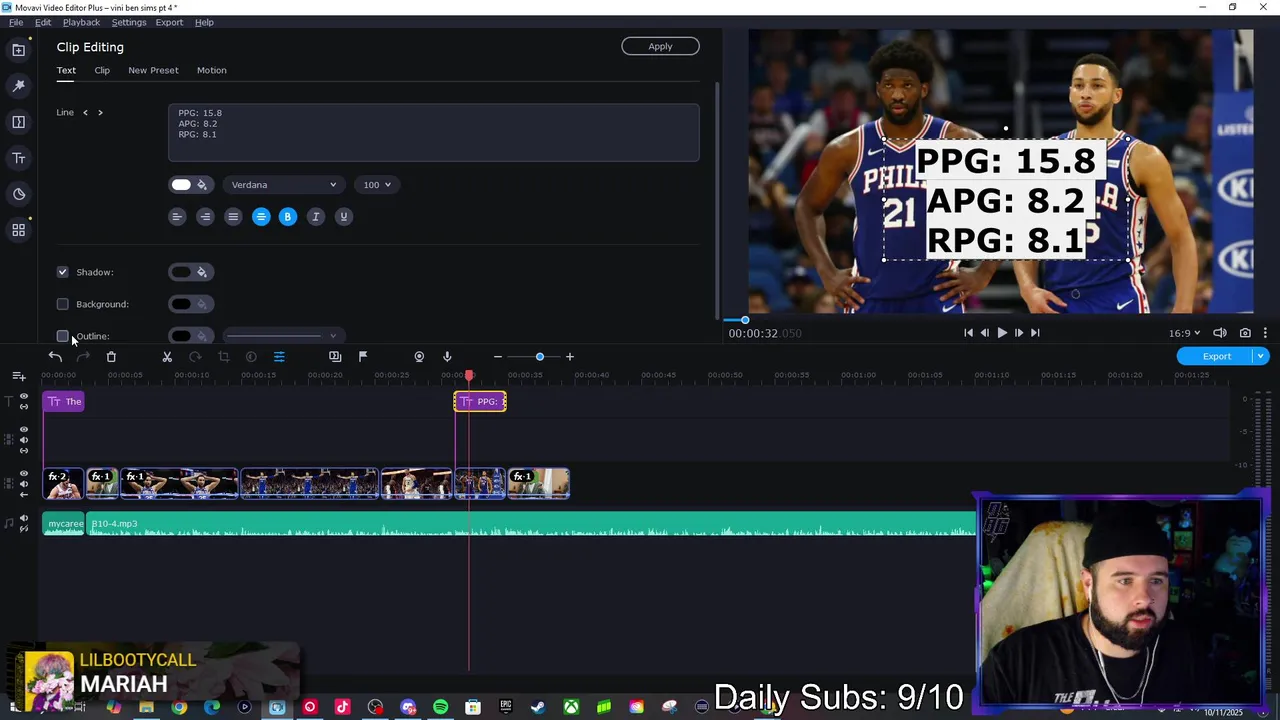The width and height of the screenshot is (1280, 720).
Task: Open the font size 100 dropdown
Action: pos(377,185)
